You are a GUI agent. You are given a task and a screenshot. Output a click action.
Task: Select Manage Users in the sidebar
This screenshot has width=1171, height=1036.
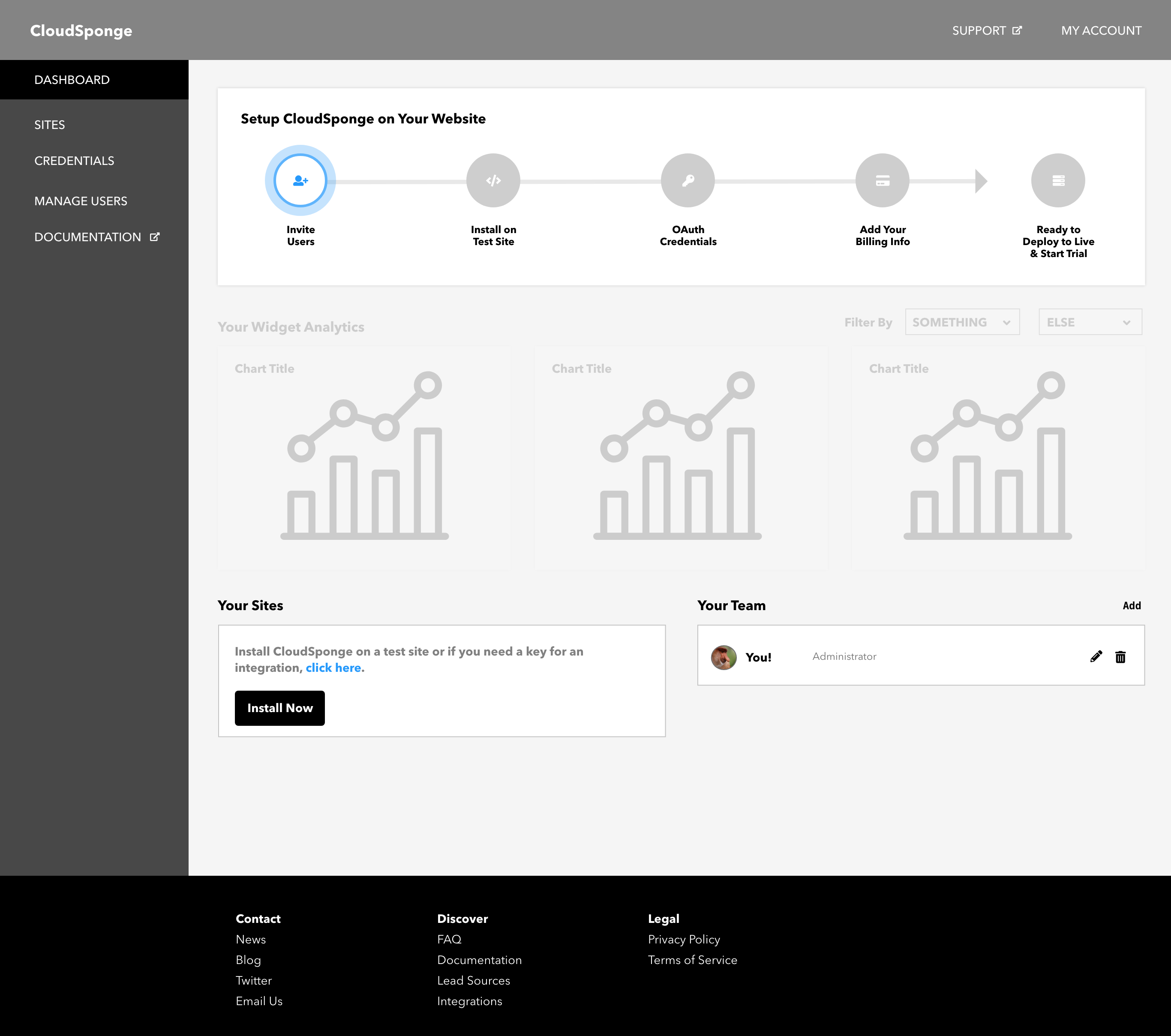click(81, 201)
